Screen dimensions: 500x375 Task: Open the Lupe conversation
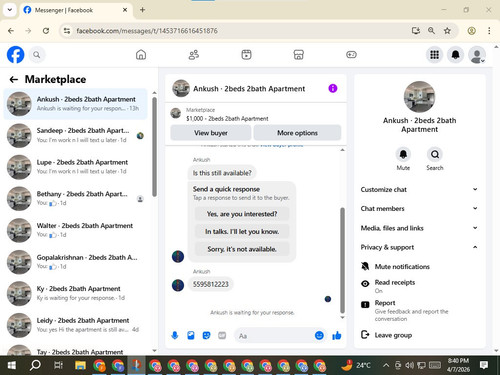point(75,167)
